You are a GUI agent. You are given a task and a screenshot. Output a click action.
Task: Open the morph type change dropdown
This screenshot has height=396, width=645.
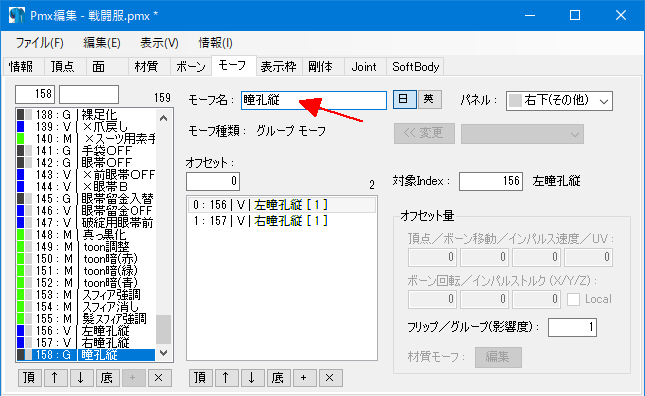[x=522, y=134]
